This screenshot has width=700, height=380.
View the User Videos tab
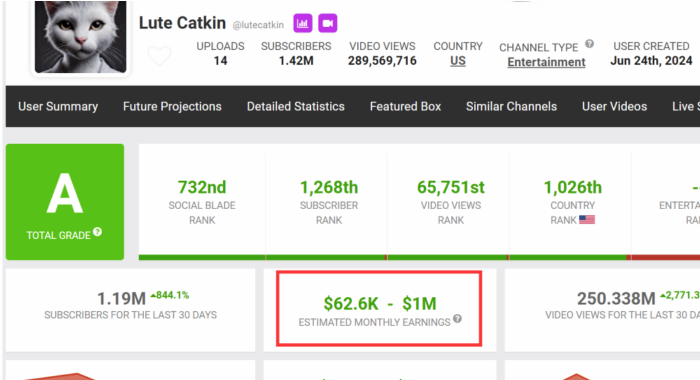pos(614,106)
